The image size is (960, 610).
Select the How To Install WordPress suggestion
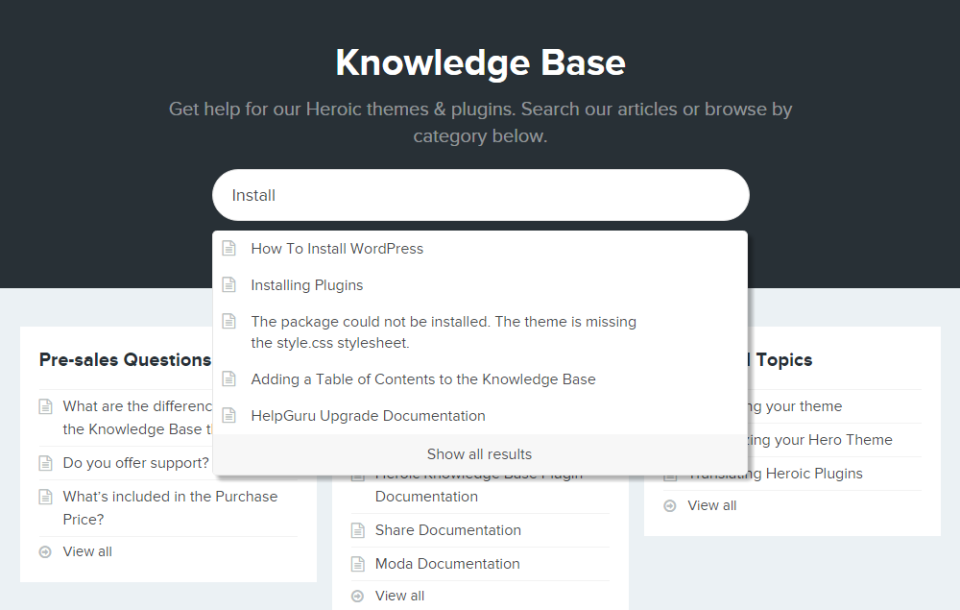[336, 248]
